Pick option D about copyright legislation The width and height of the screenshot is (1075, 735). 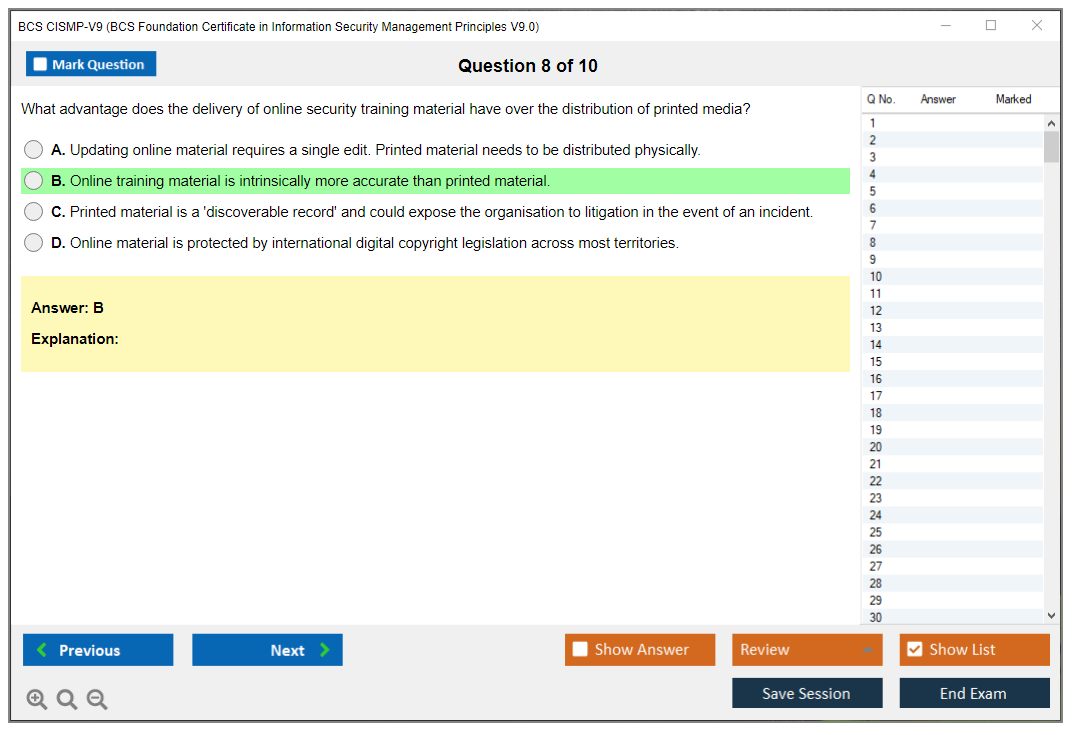[x=34, y=243]
